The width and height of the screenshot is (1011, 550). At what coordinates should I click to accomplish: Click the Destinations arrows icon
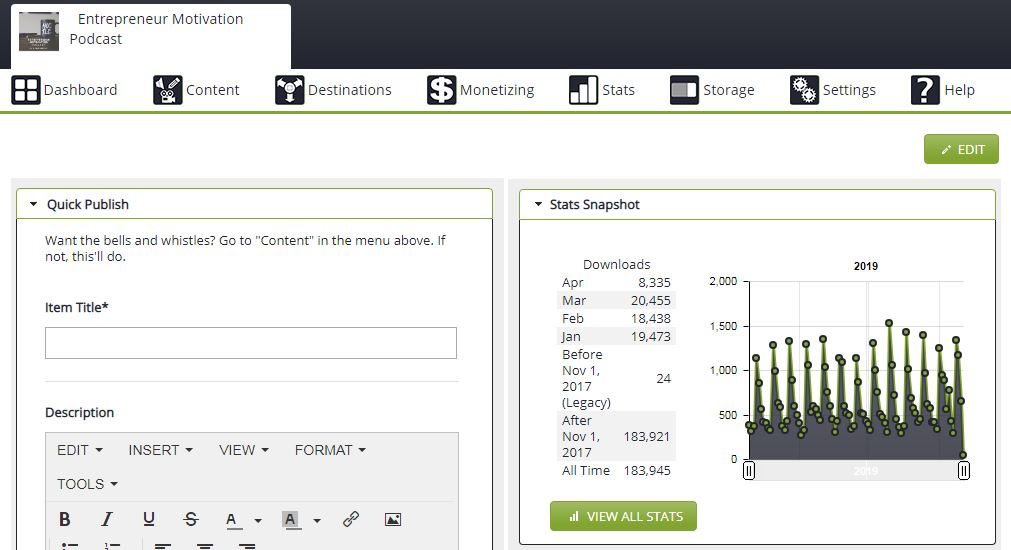pos(290,90)
